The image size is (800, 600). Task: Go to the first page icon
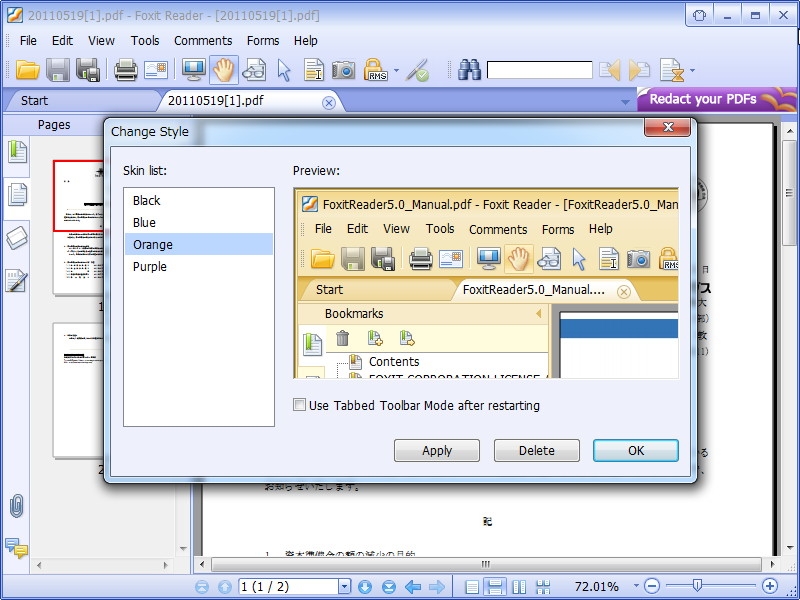point(202,587)
